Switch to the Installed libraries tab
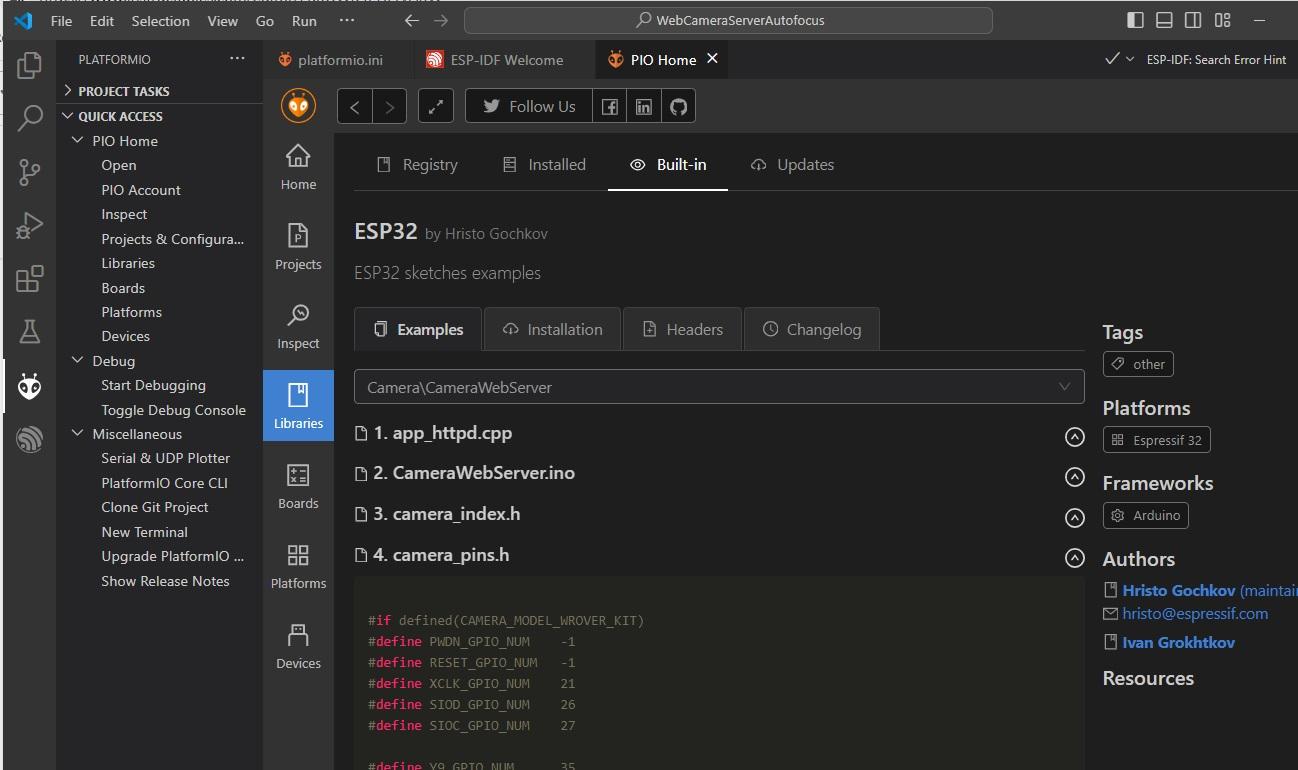The width and height of the screenshot is (1298, 770). 544,165
